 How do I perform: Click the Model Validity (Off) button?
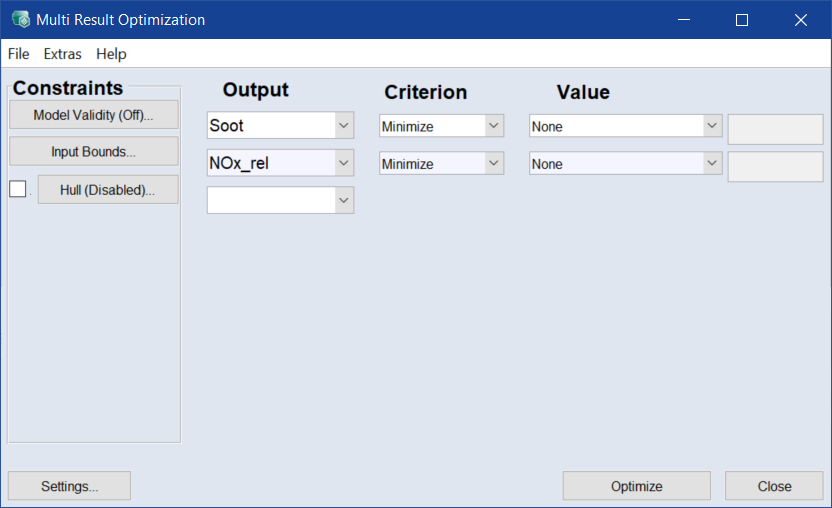(93, 115)
